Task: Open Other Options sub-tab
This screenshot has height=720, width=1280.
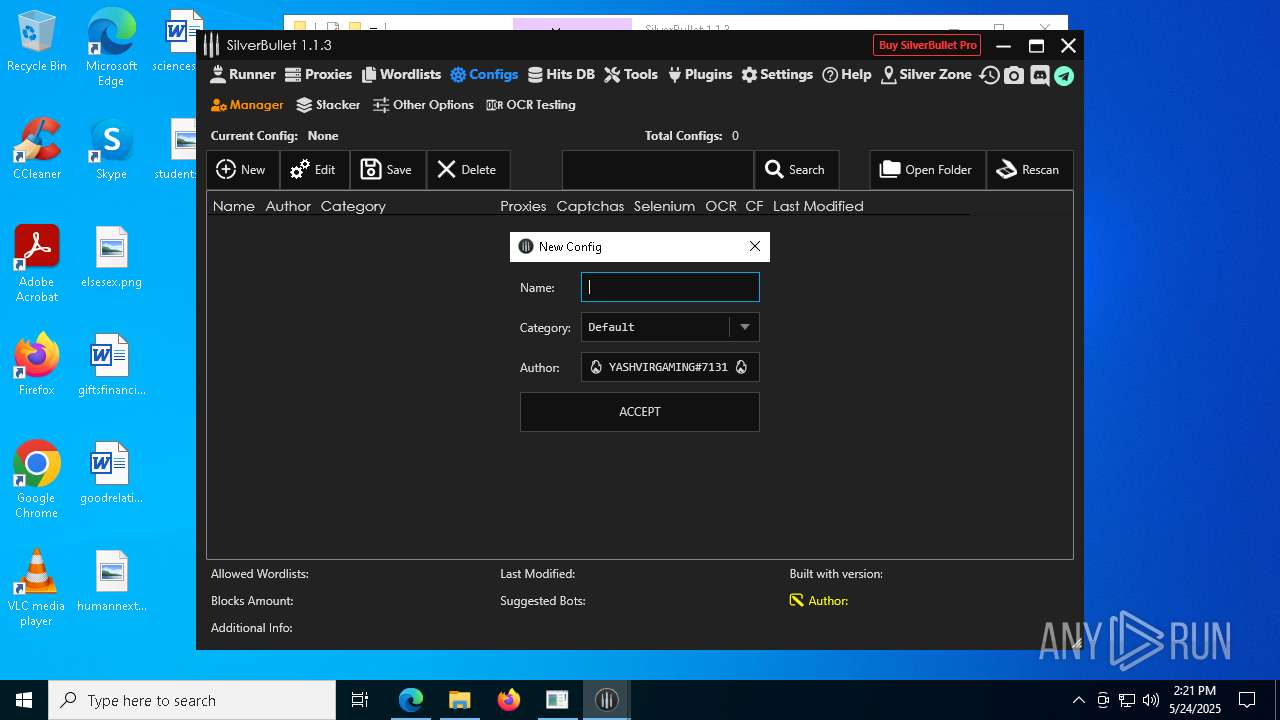Action: coord(423,104)
